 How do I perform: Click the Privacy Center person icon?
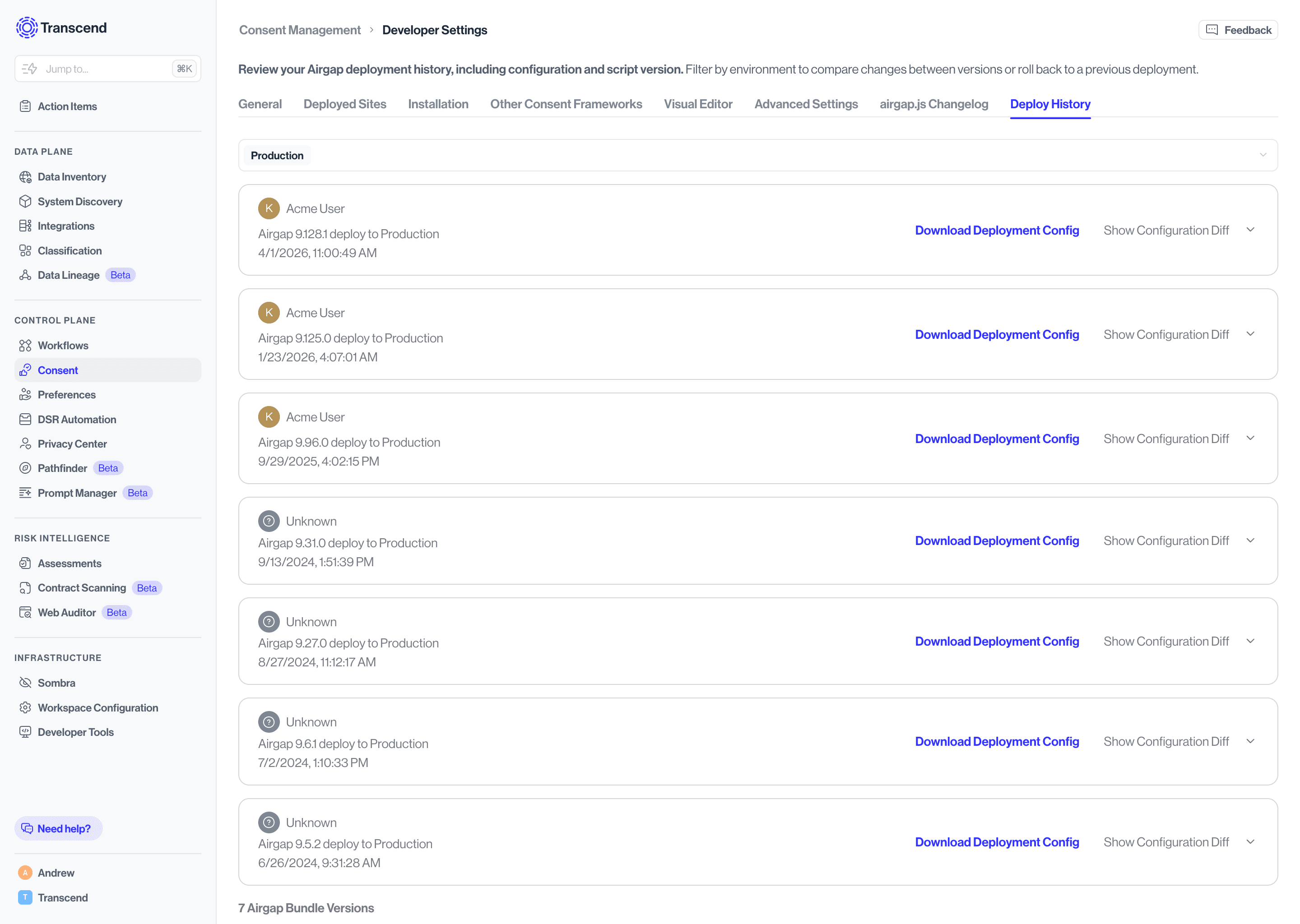pos(25,444)
